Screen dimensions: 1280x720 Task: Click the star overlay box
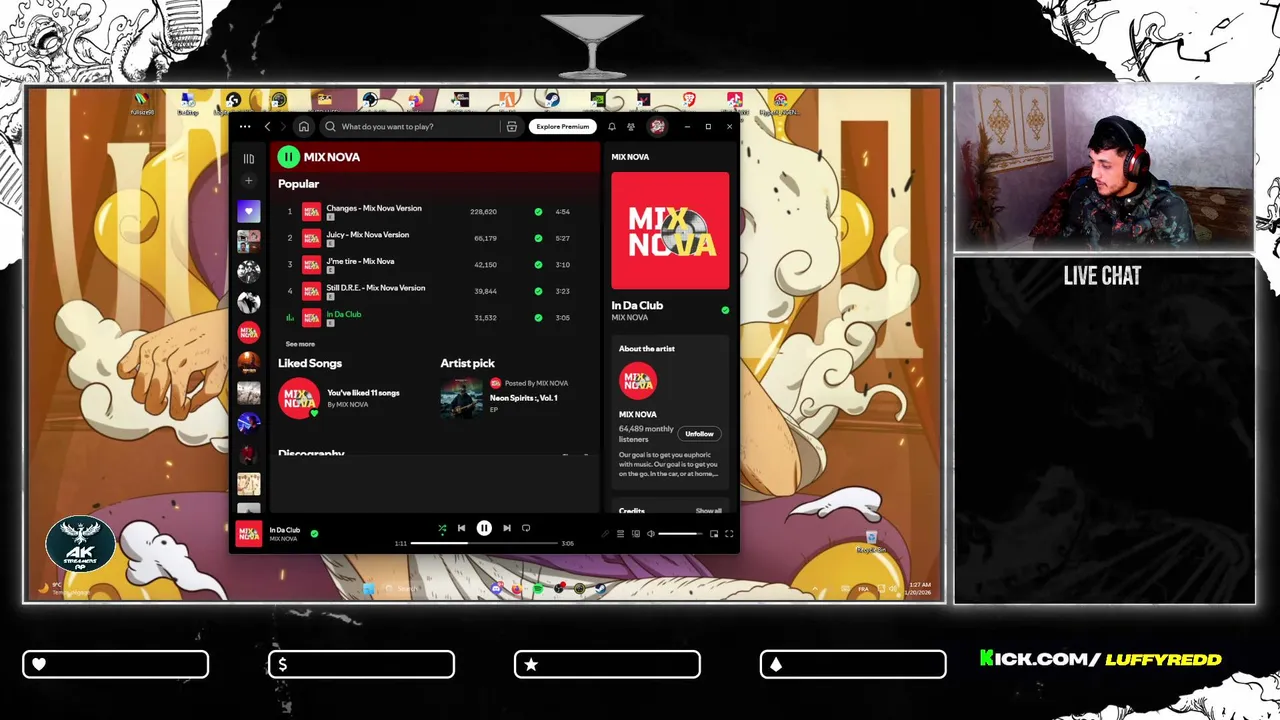click(607, 664)
